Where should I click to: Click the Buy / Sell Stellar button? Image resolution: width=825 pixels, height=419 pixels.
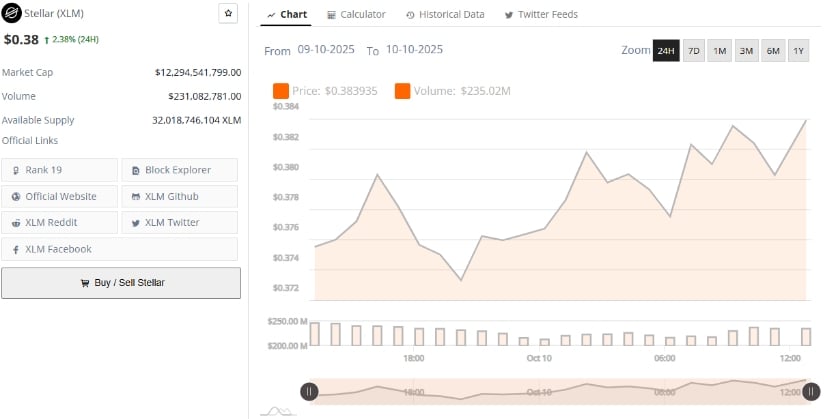[121, 283]
